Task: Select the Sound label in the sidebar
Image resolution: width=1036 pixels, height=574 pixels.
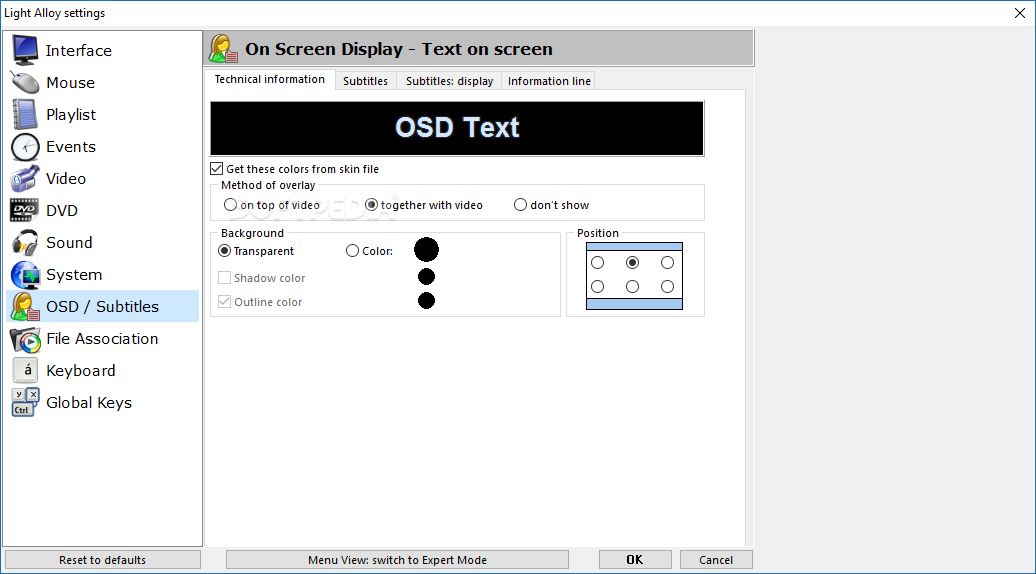Action: pyautogui.click(x=69, y=242)
